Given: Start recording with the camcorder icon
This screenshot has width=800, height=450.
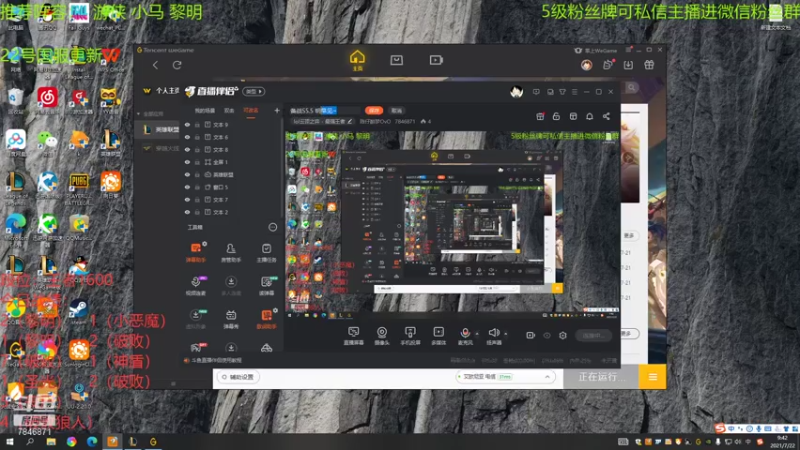Looking at the screenshot, I should coord(531,335).
